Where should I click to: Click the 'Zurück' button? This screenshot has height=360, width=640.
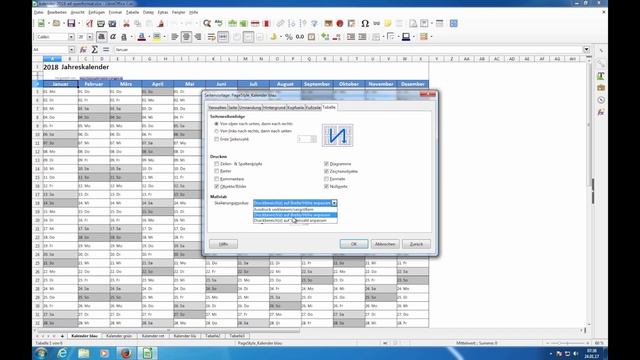[416, 244]
